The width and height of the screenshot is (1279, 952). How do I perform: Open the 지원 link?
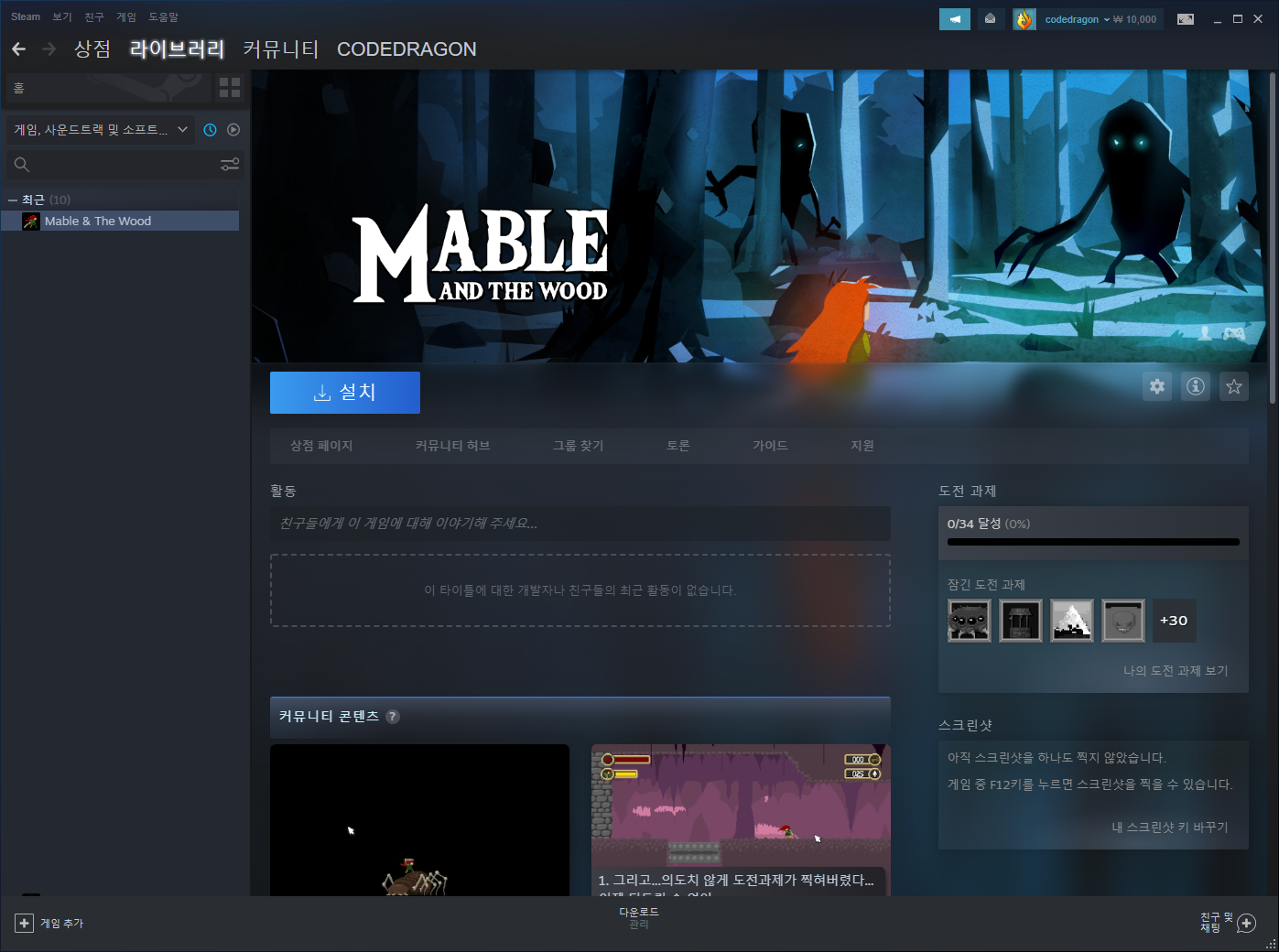(862, 446)
